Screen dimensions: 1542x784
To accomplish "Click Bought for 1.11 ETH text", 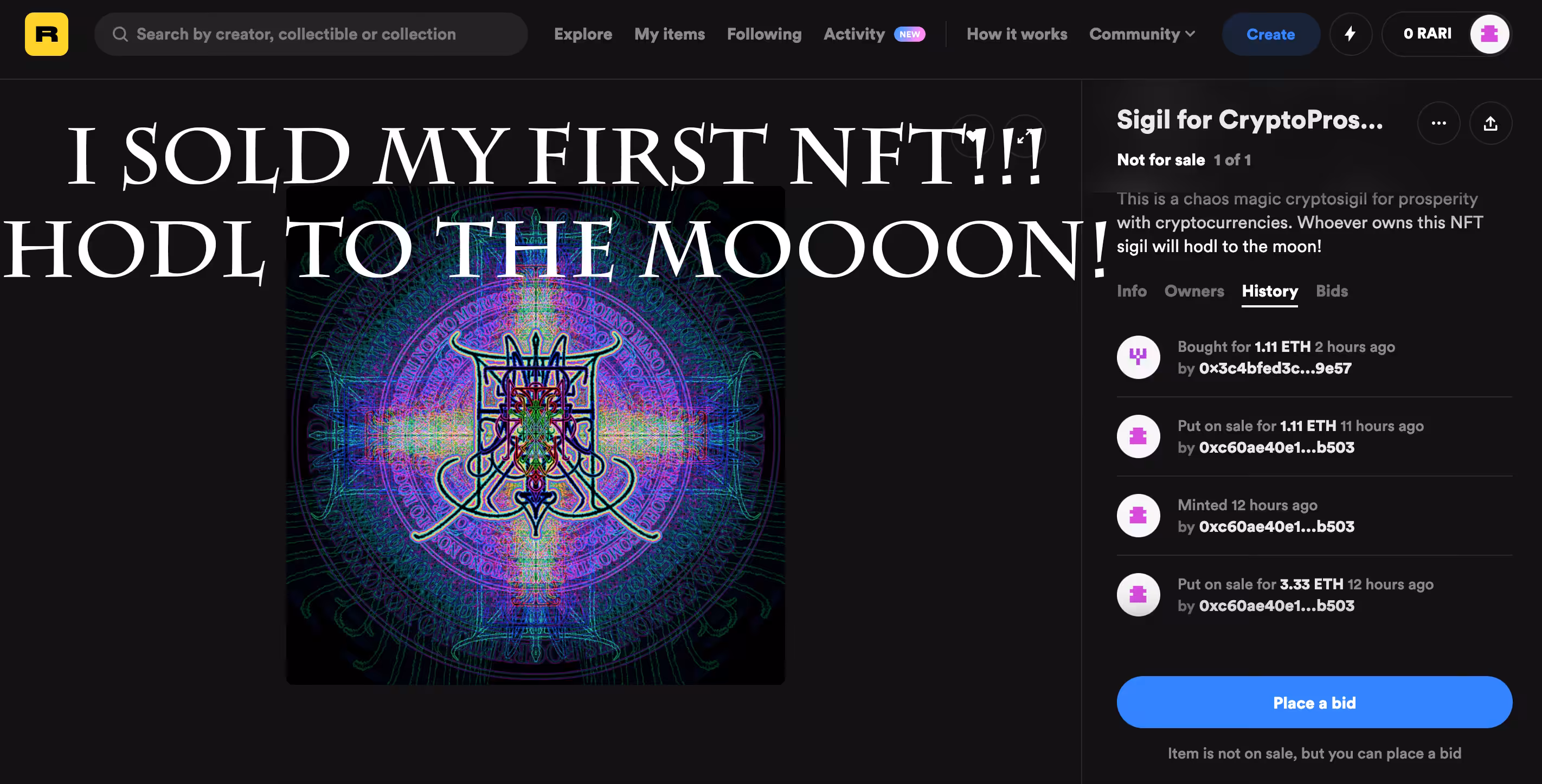I will coord(1286,346).
